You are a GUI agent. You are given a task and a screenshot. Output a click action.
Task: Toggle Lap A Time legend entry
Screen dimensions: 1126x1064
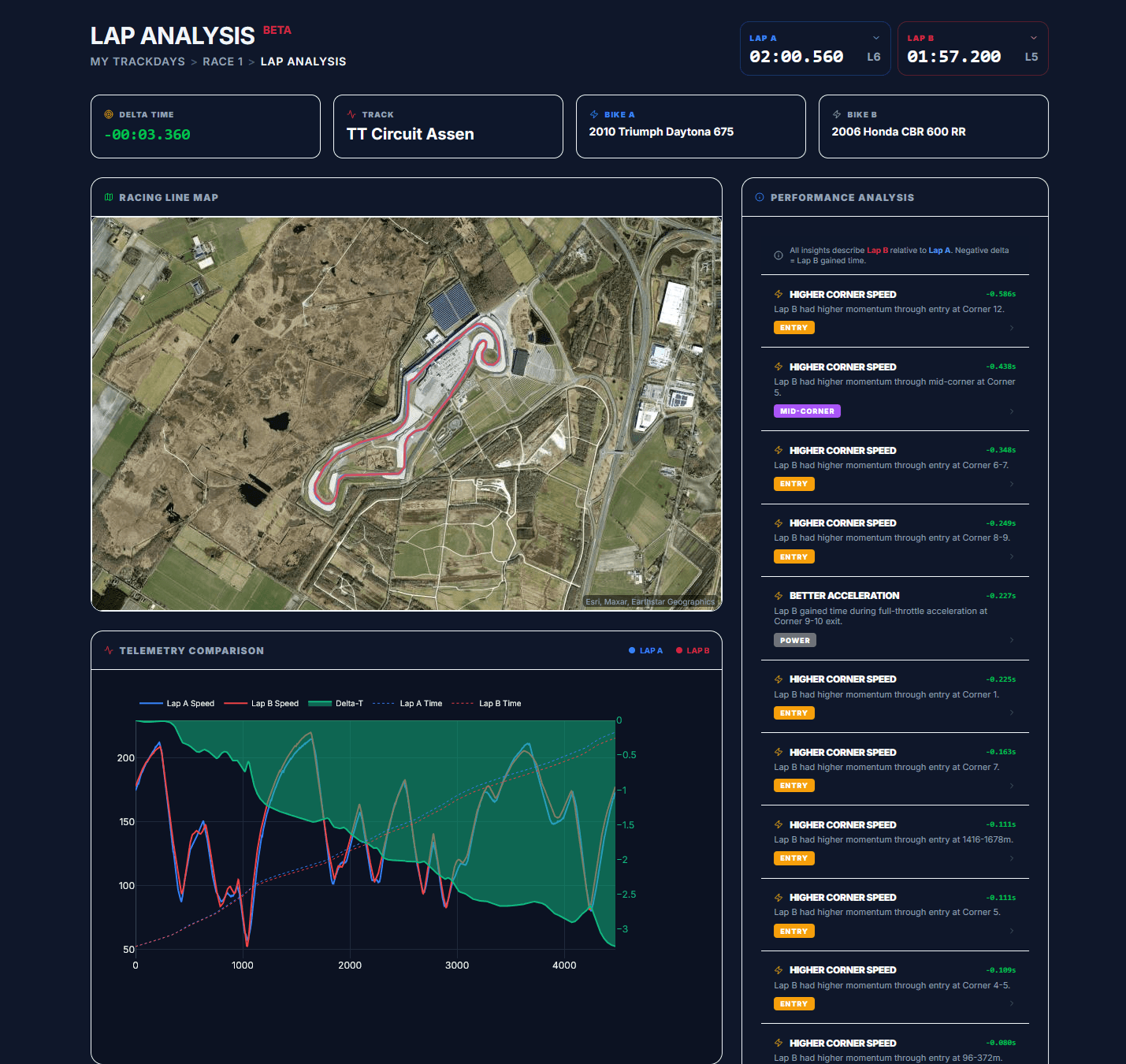(407, 703)
